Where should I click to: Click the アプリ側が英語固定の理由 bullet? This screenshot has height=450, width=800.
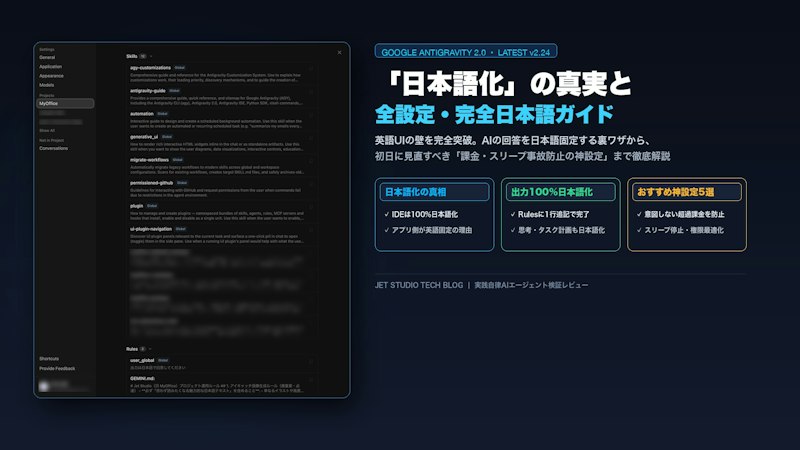pyautogui.click(x=428, y=230)
